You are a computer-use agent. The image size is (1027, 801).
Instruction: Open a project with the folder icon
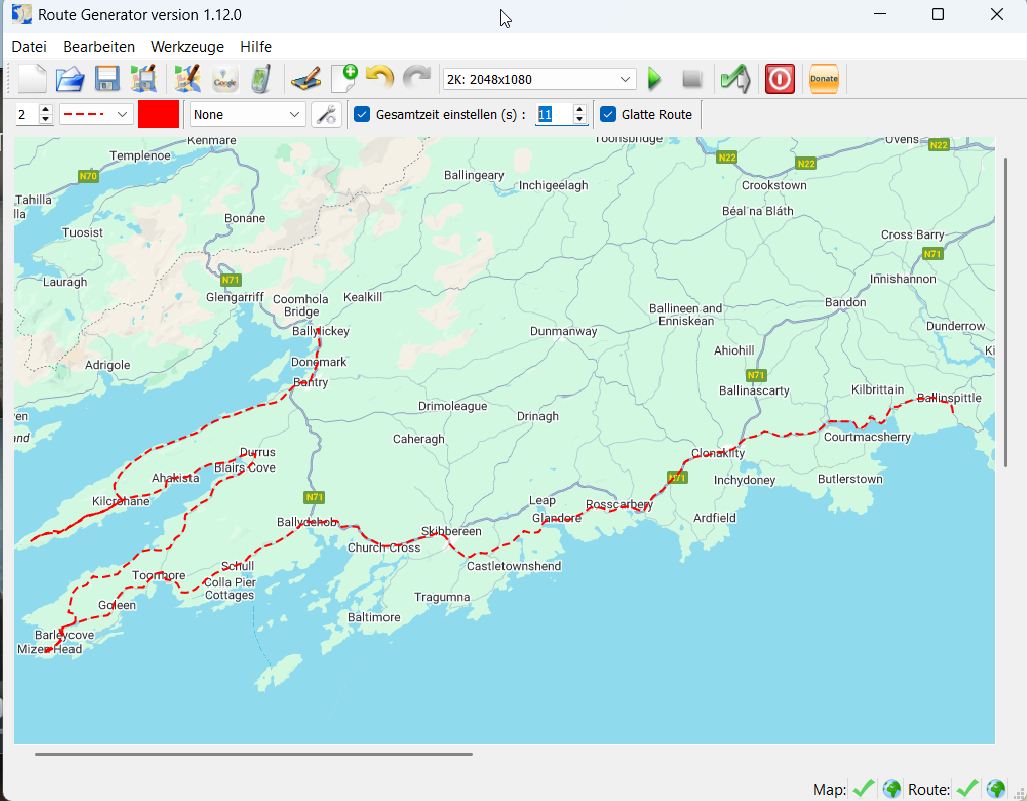(69, 79)
